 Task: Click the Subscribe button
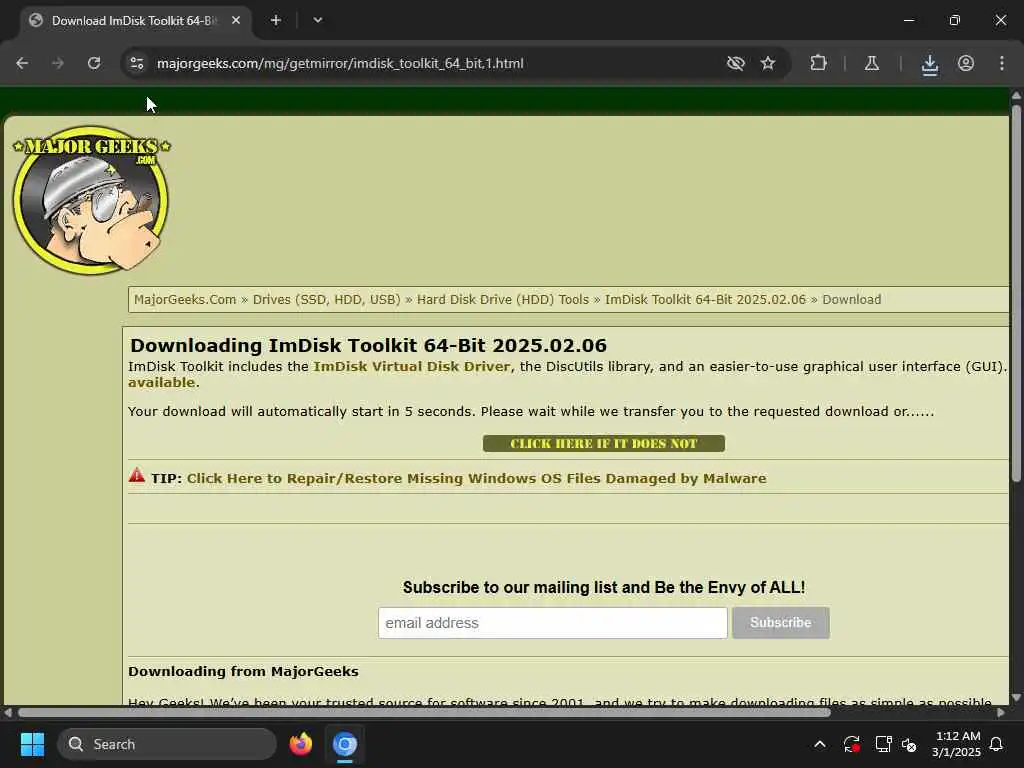point(780,623)
